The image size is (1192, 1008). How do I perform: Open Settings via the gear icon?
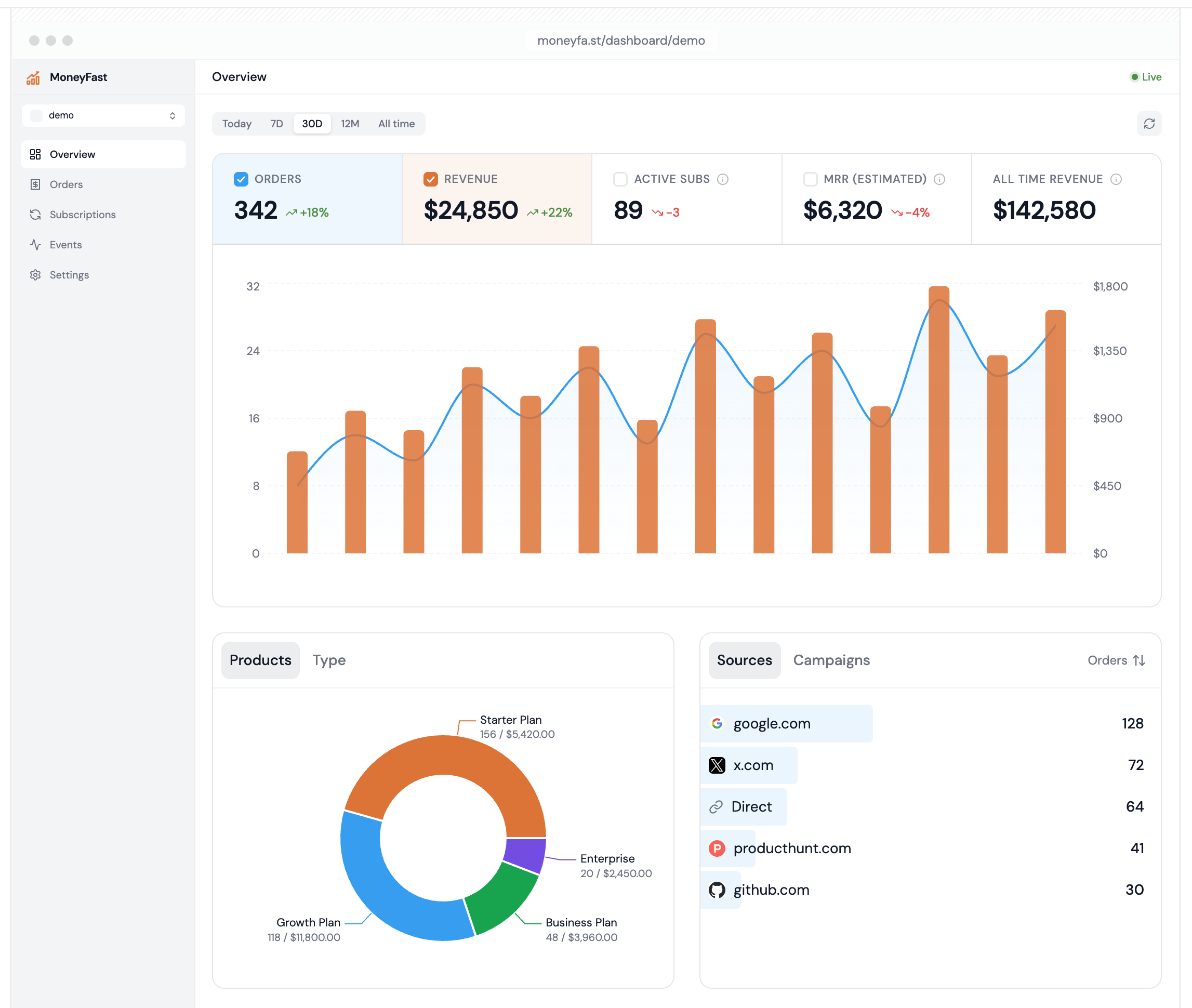[x=35, y=275]
